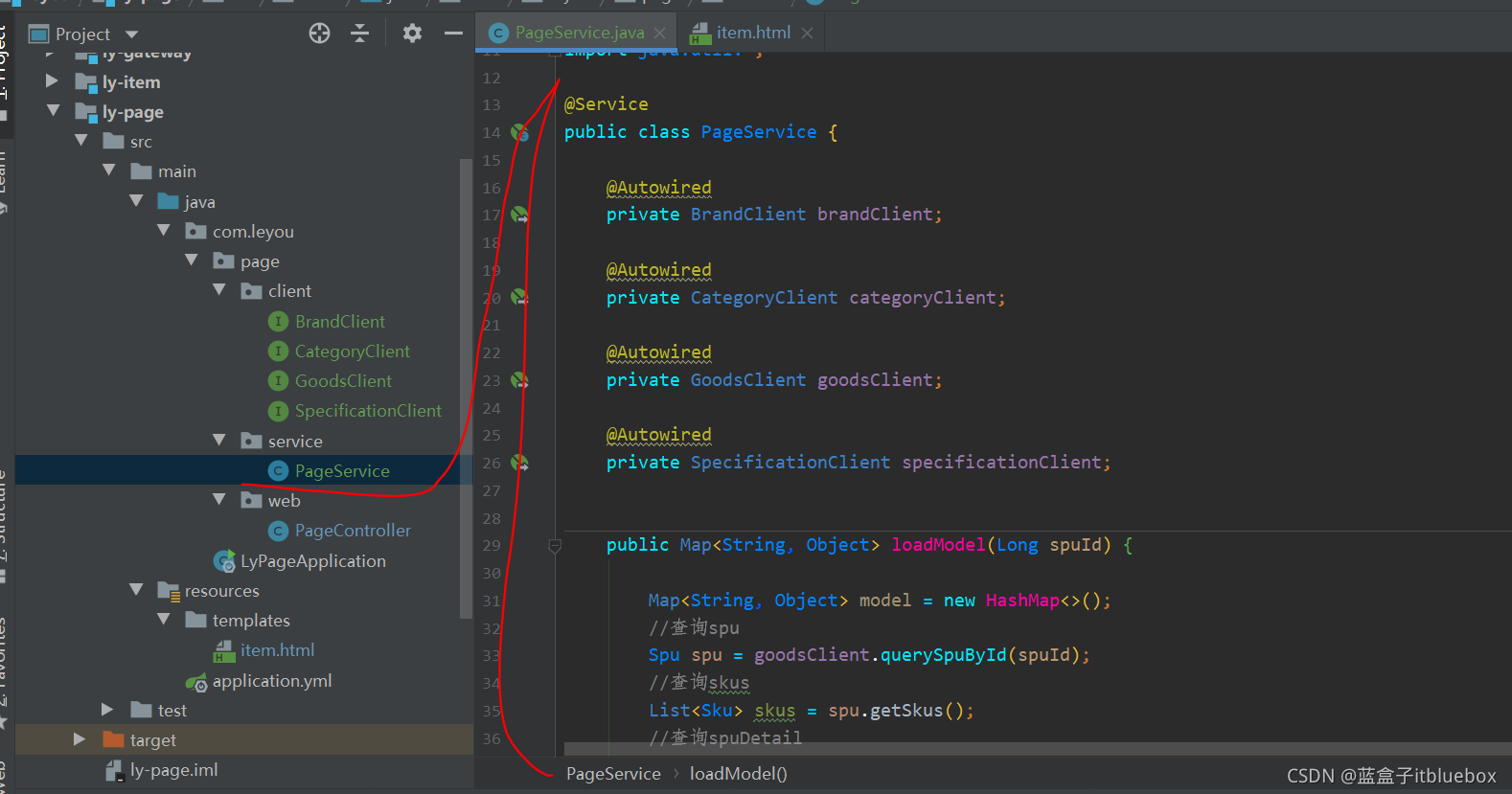Click the BrandClient type on line 17
This screenshot has width=1512, height=794.
point(748,215)
